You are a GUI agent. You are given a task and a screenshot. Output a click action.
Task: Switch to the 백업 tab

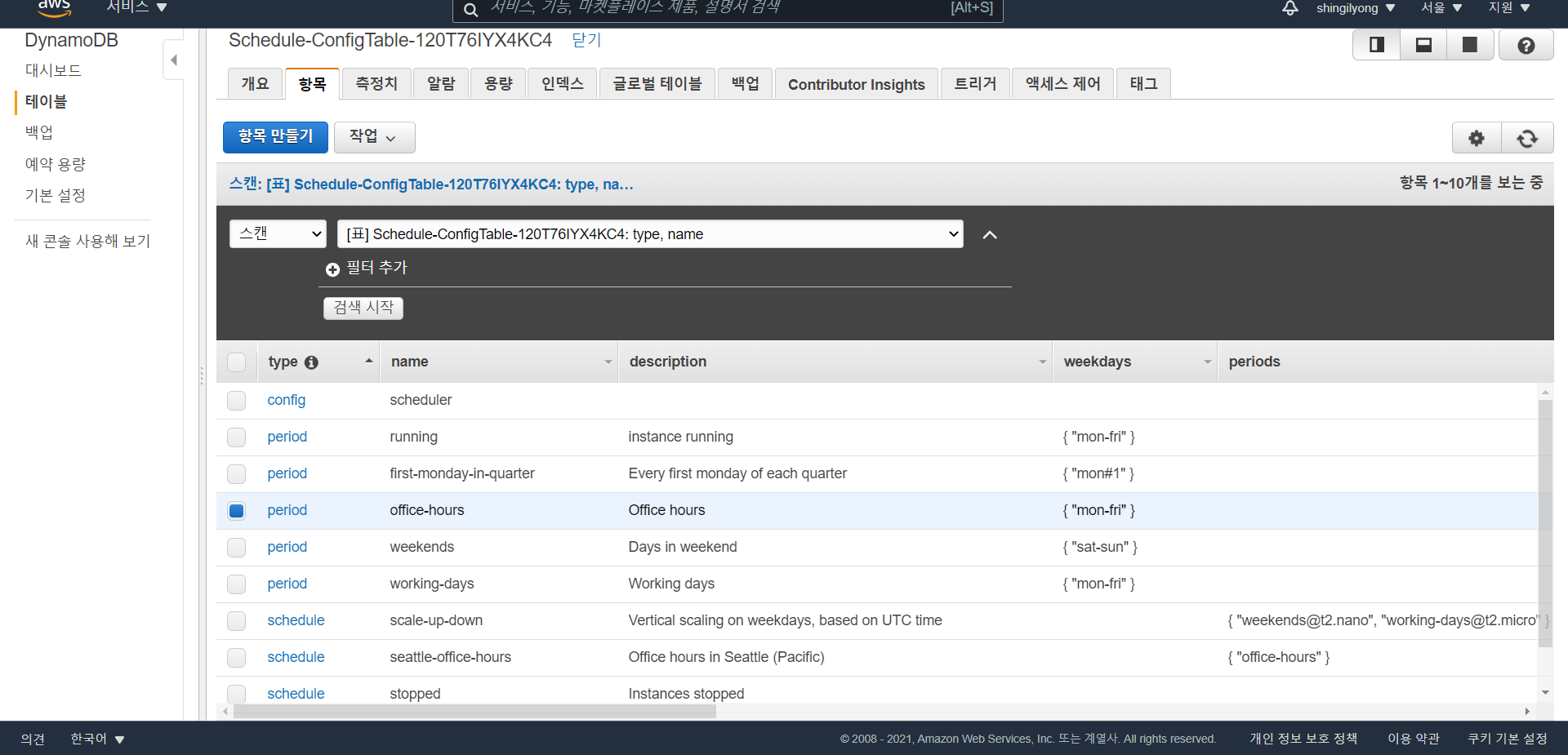(x=745, y=83)
